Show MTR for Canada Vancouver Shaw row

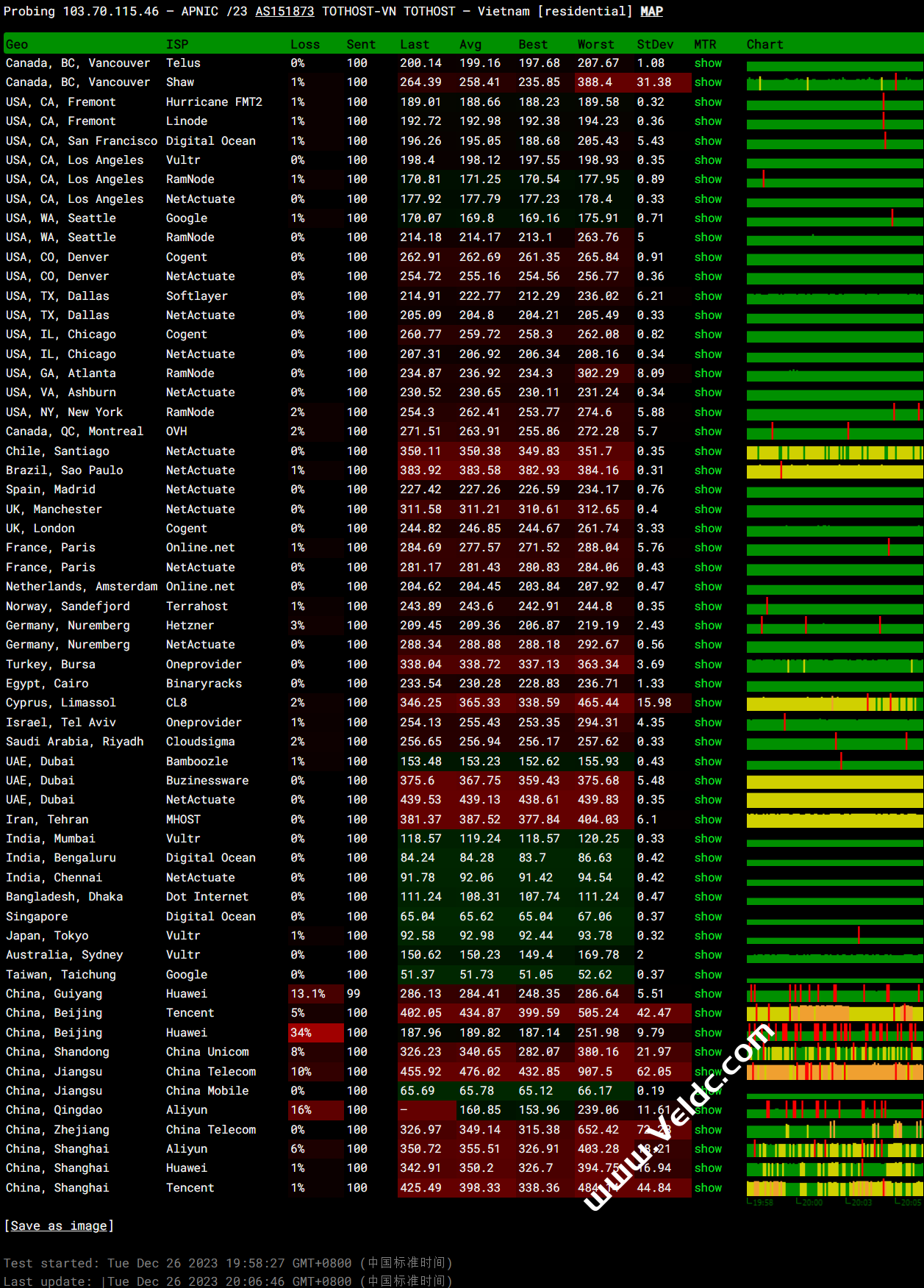(708, 82)
